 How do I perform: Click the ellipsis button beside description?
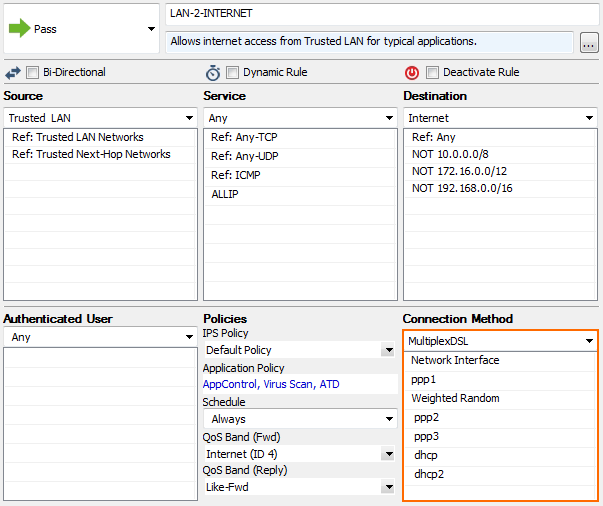(589, 42)
